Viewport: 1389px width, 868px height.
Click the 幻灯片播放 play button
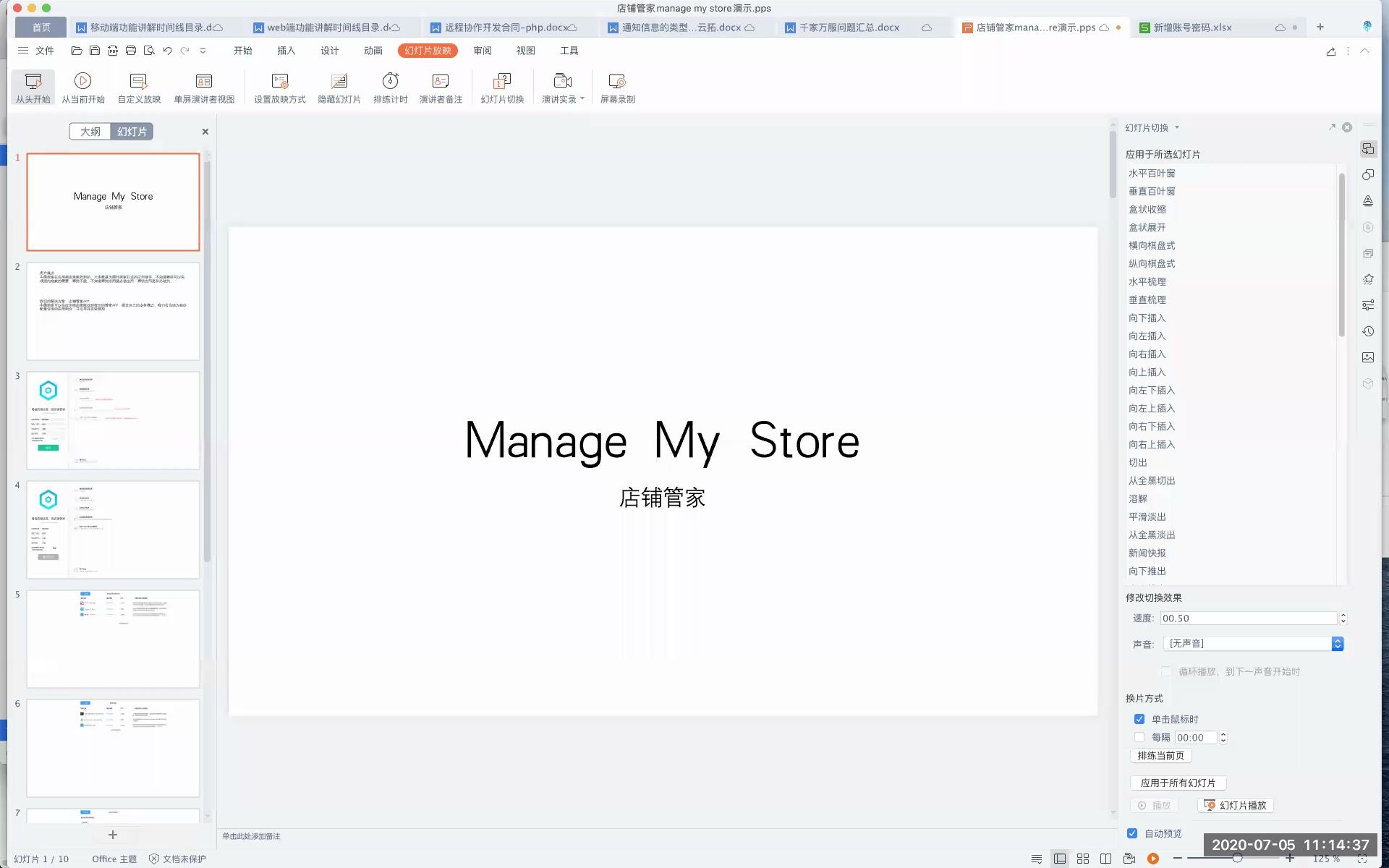[x=1235, y=805]
